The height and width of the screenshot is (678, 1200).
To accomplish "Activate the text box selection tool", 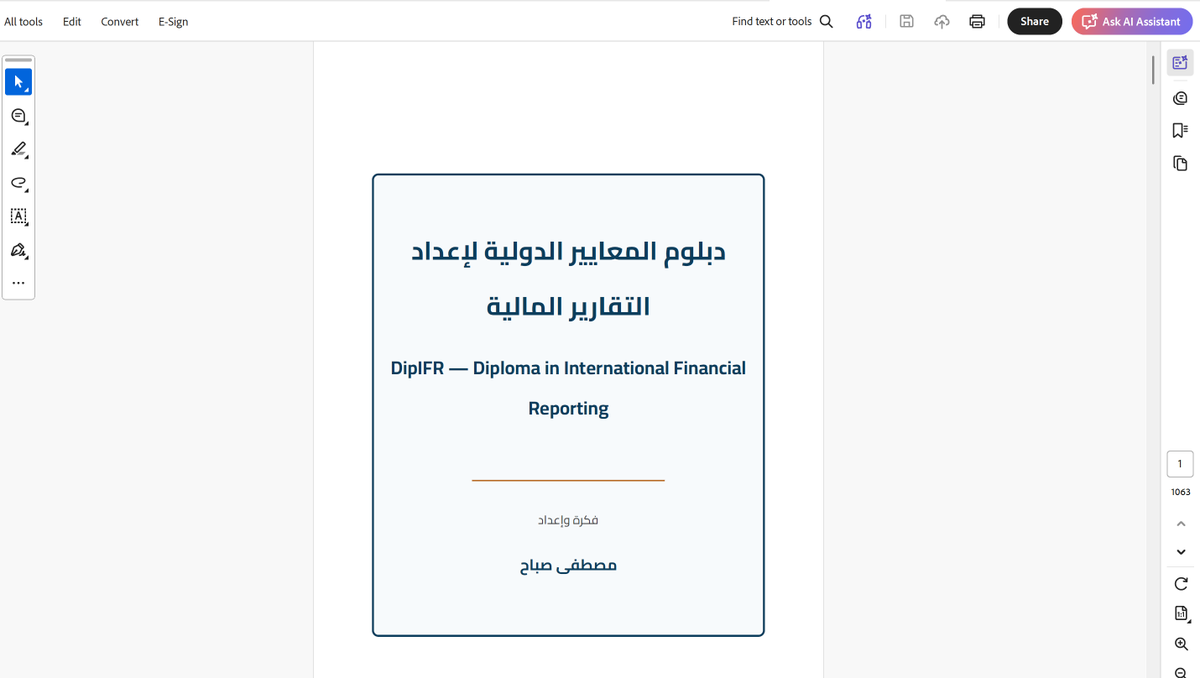I will (x=18, y=216).
